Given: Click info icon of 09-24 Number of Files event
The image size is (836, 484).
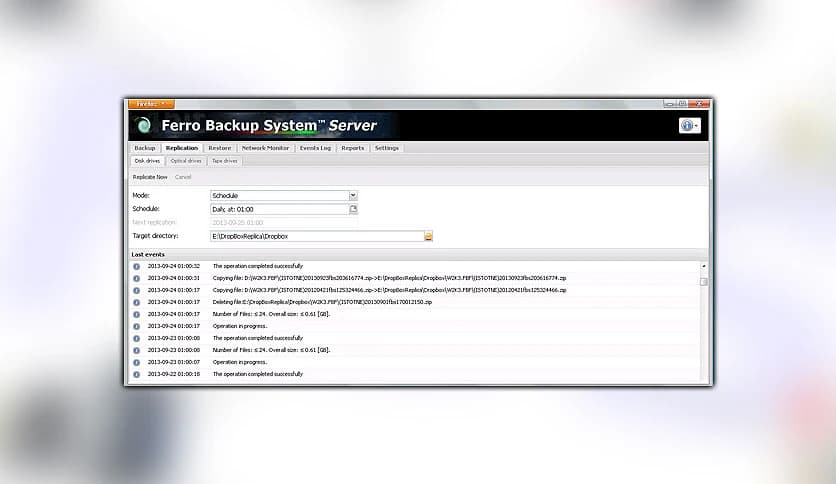Looking at the screenshot, I should tap(136, 314).
